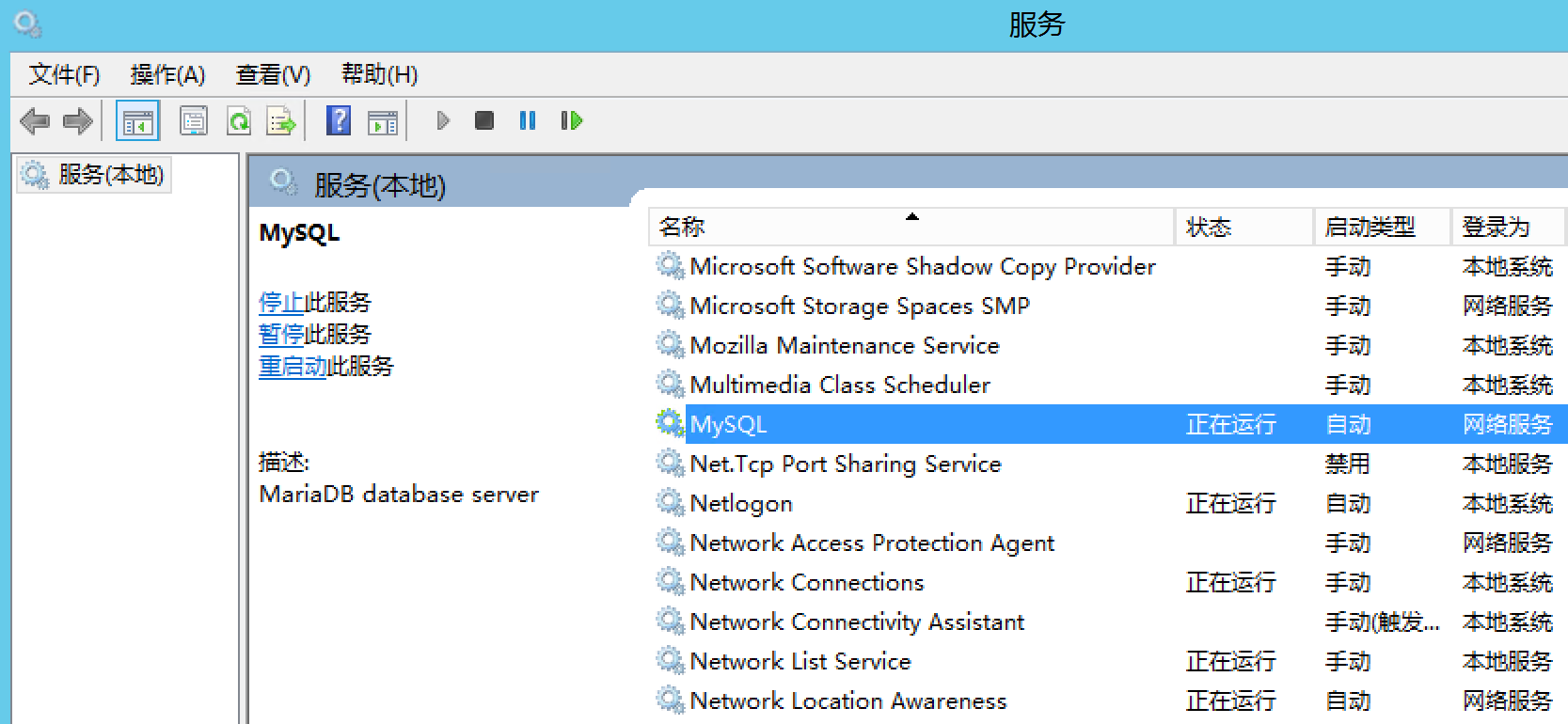Click the Export List toolbar icon

click(281, 120)
